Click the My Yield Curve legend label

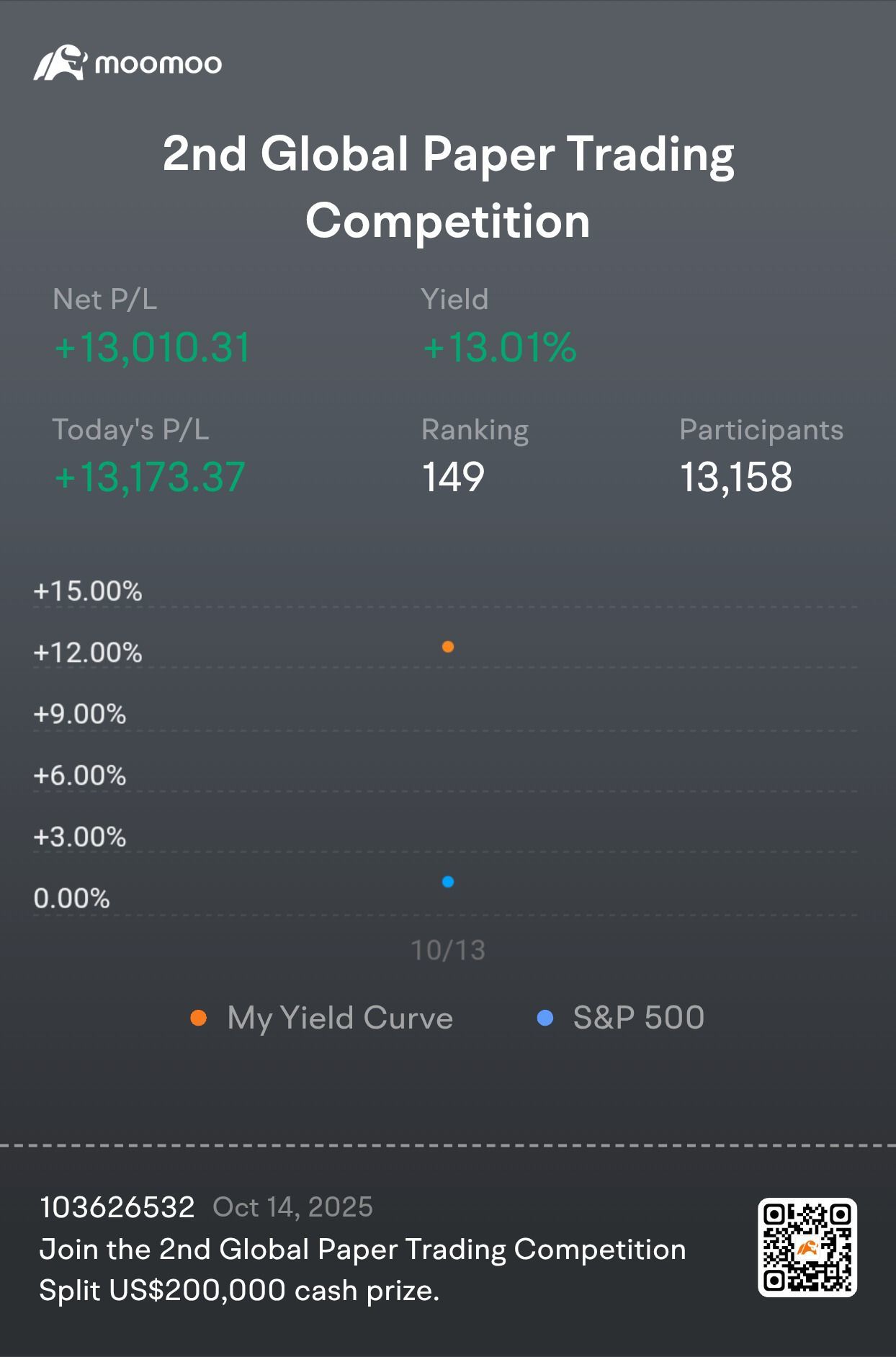[x=340, y=1018]
